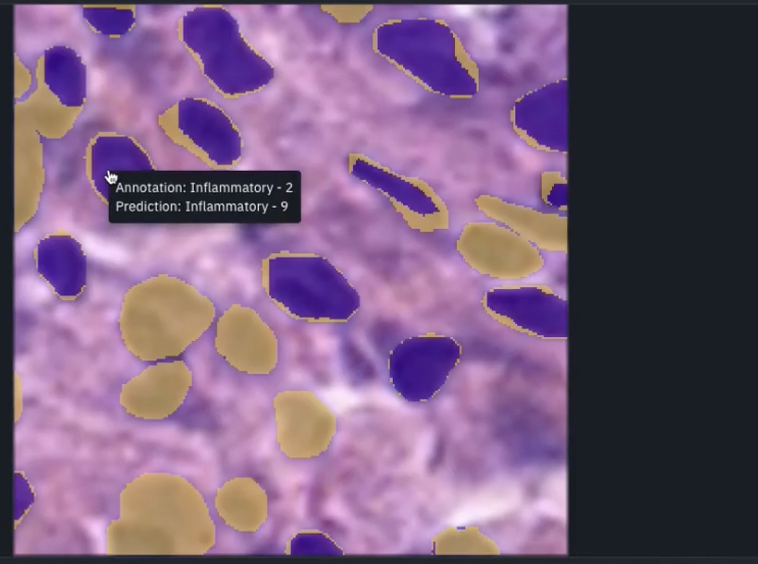Click the 'Prediction: Inflammatory - 9' tooltip line

tap(202, 206)
